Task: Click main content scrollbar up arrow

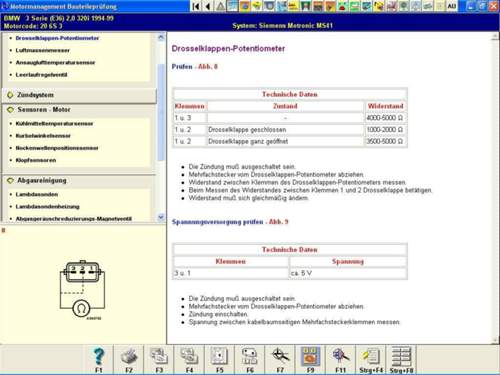Action: point(495,37)
